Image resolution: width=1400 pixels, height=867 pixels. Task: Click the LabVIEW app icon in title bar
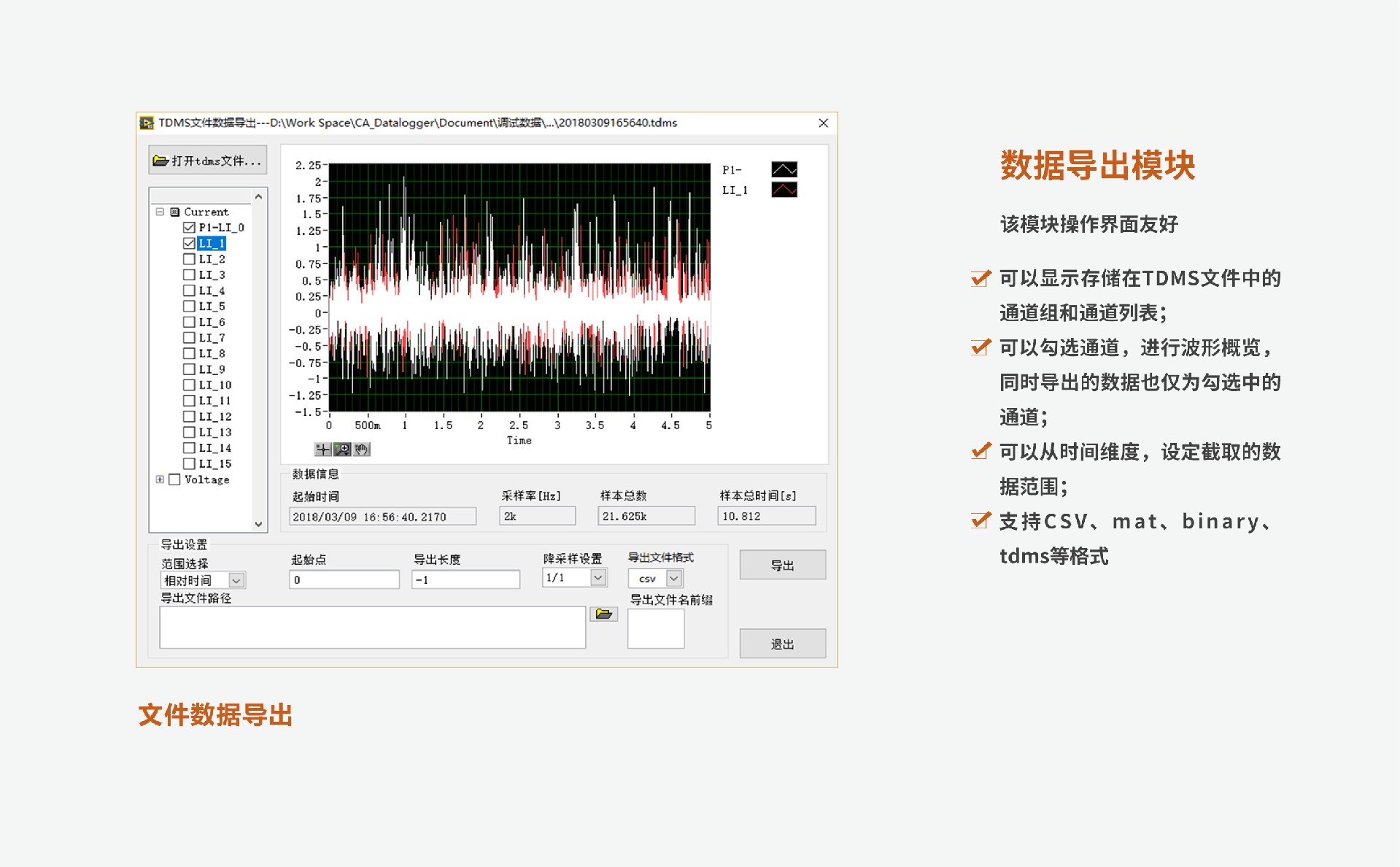point(147,123)
